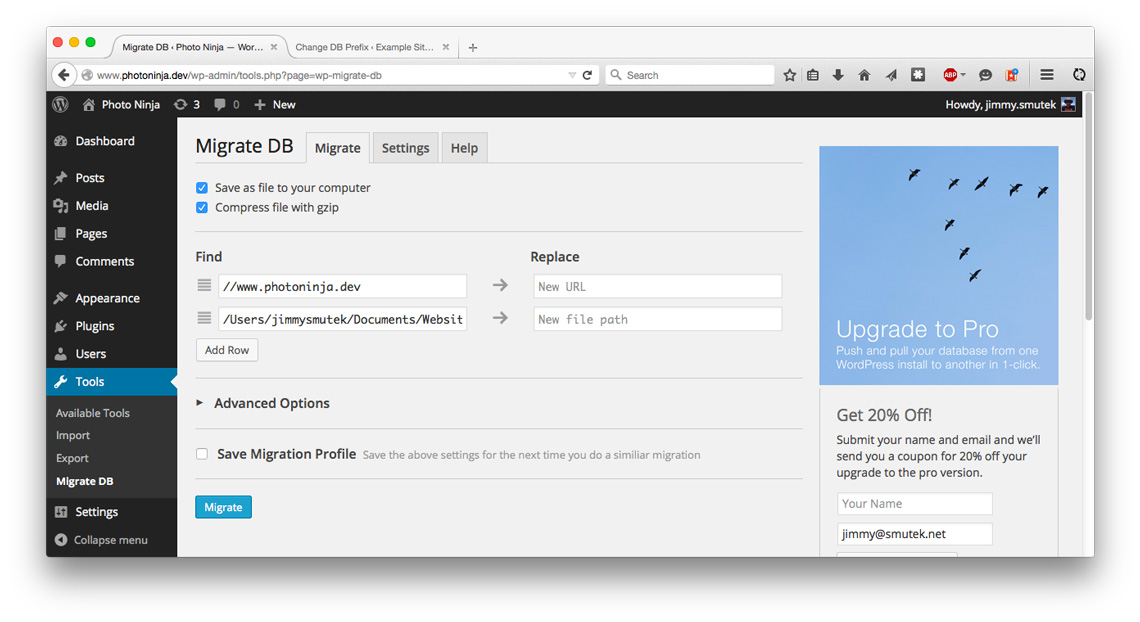Open the 3 pending updates icon
The height and width of the screenshot is (622, 1140).
(187, 105)
